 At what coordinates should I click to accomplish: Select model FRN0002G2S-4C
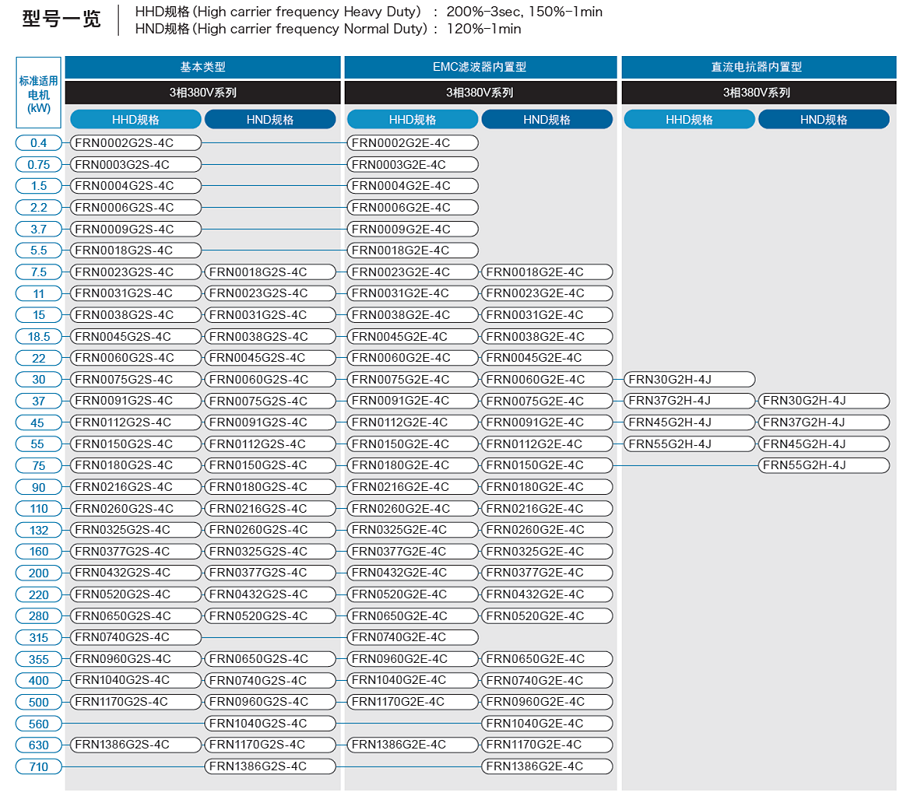(x=135, y=143)
